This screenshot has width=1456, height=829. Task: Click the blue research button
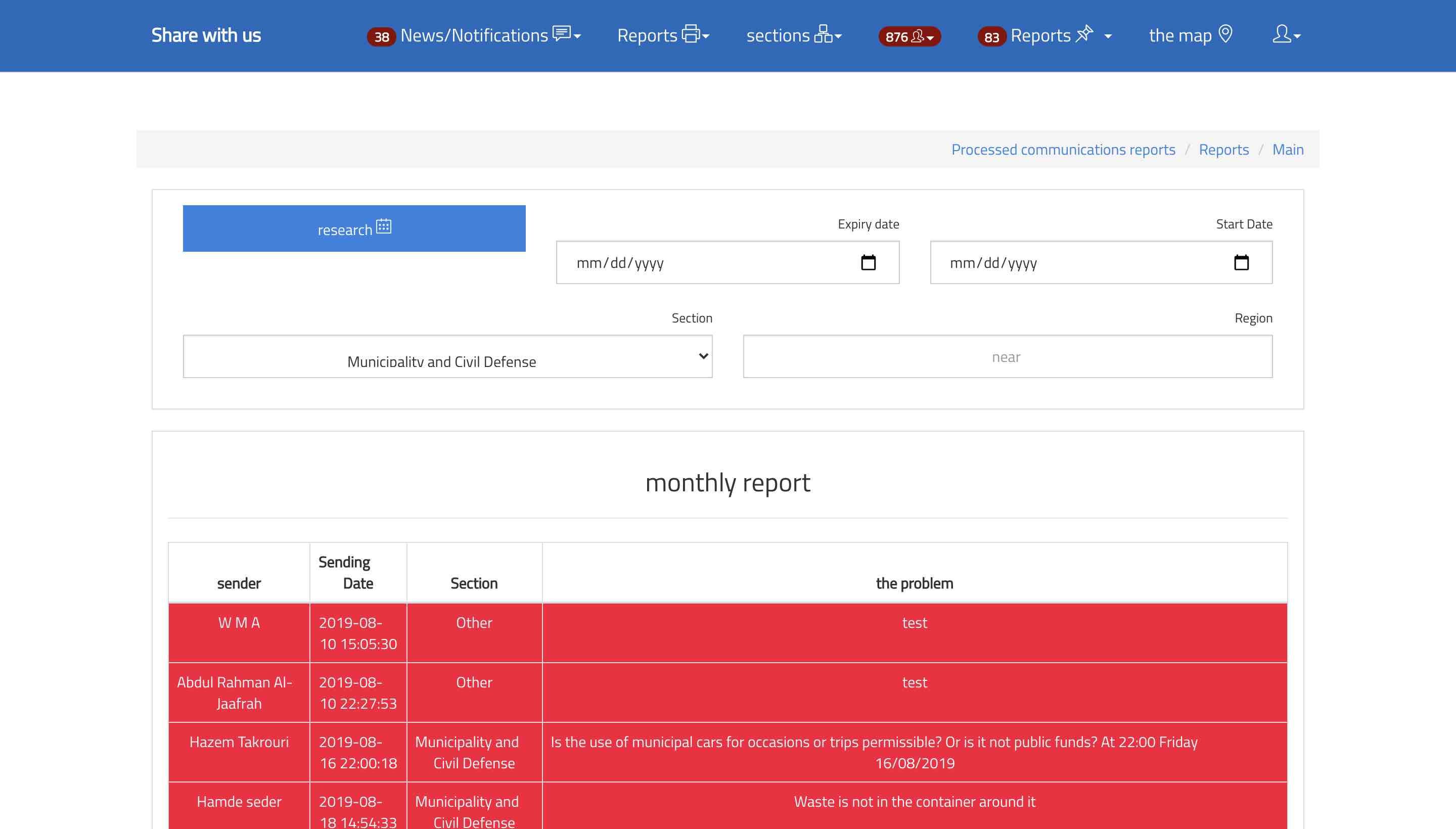353,228
